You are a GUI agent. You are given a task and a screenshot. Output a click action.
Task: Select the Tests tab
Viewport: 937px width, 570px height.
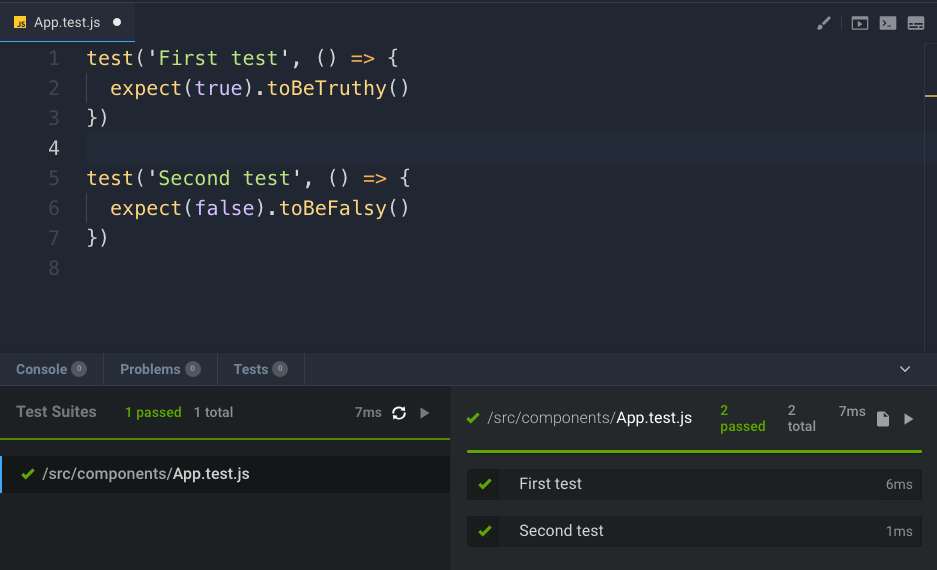pyautogui.click(x=251, y=369)
